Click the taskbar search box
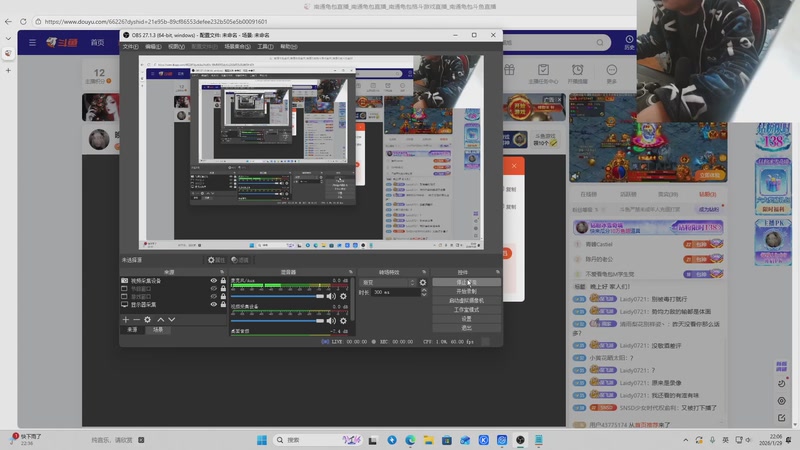800x450 pixels. (x=318, y=440)
